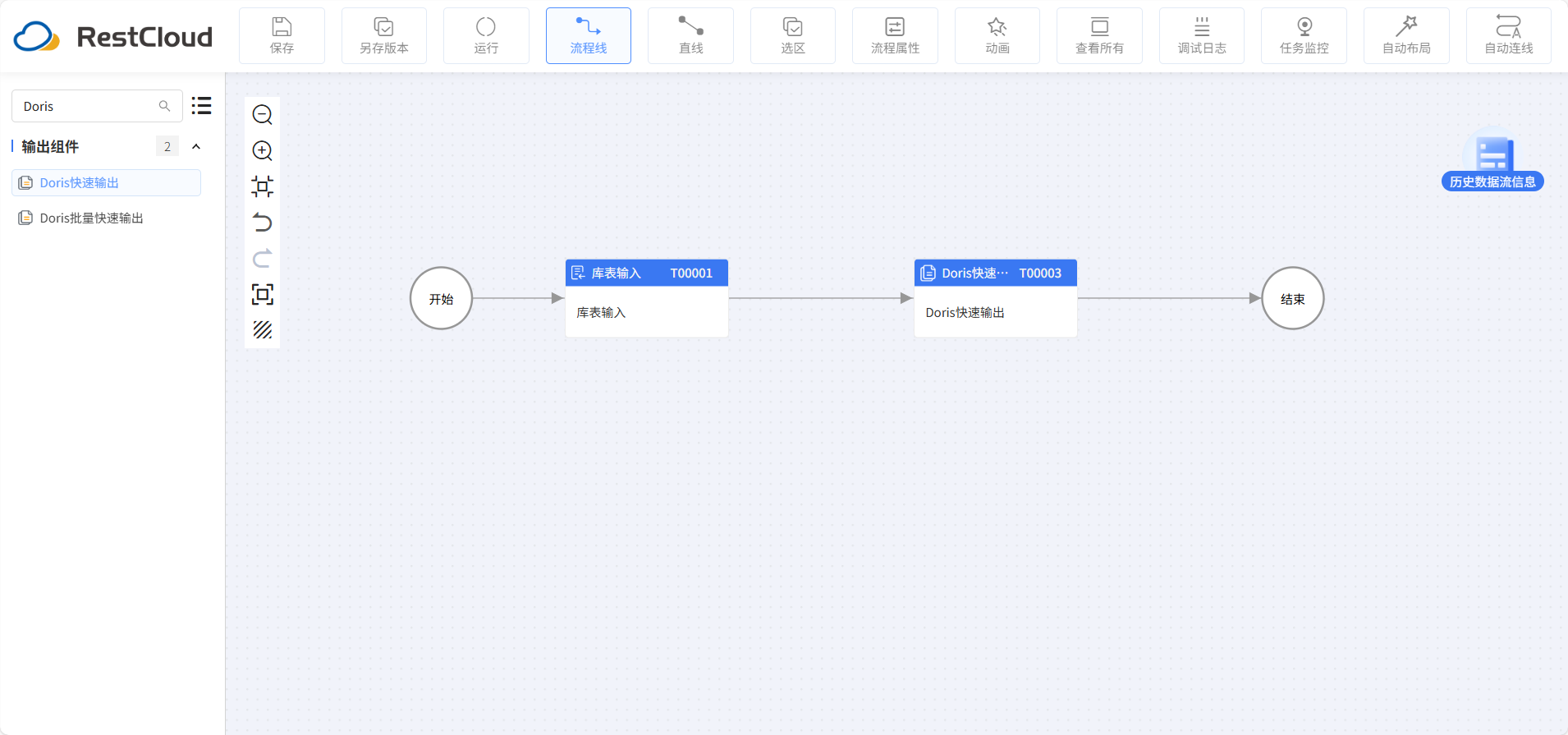1568x735 pixels.
Task: Enable 自动连线 auto connect
Action: (1509, 36)
